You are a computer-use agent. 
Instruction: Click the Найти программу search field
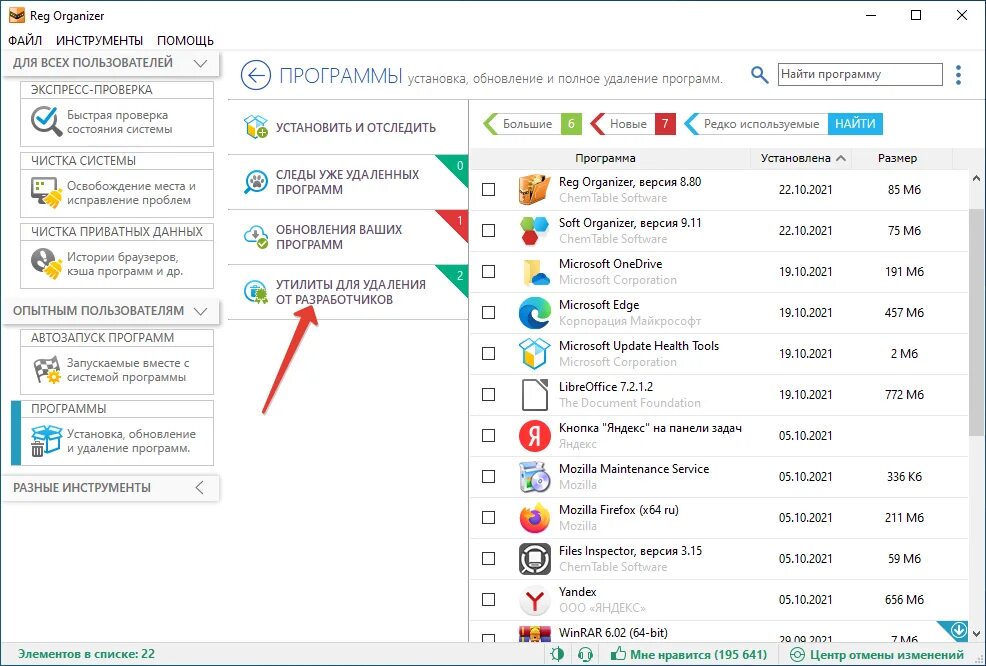coord(860,74)
